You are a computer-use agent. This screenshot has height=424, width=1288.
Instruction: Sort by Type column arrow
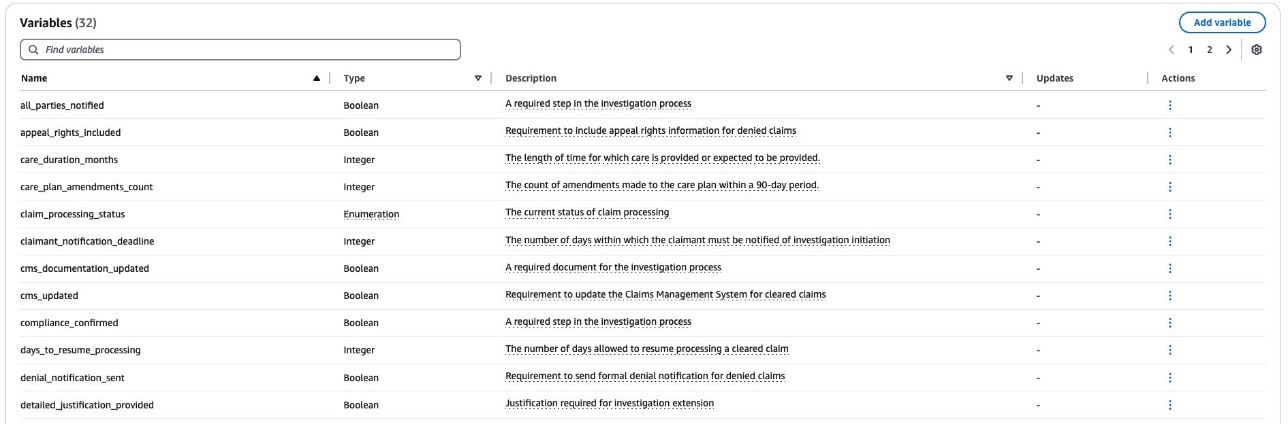coord(478,78)
